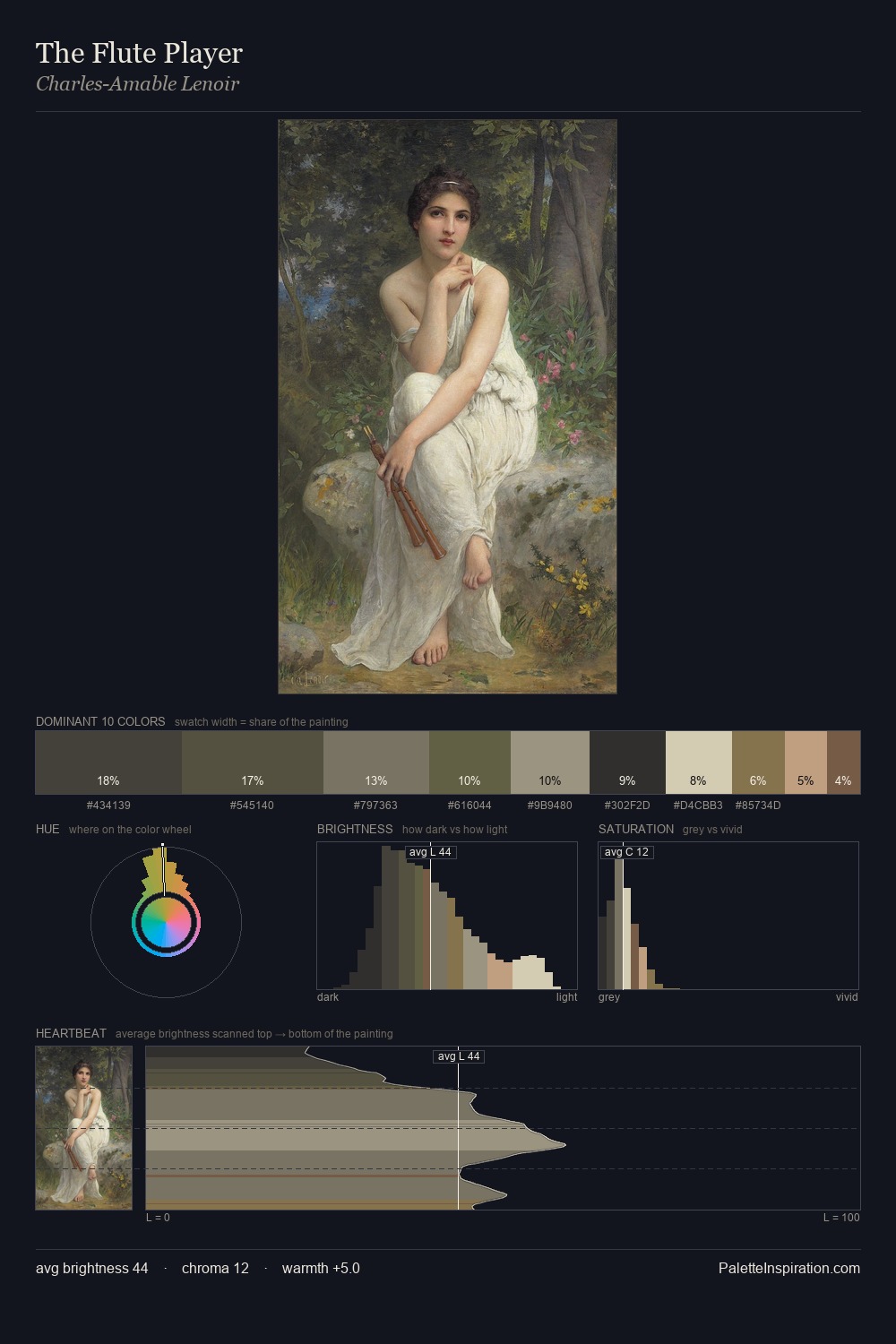Click the 'HEARTBEAT' section heading
Screen dimensions: 896x1344
tap(71, 1033)
